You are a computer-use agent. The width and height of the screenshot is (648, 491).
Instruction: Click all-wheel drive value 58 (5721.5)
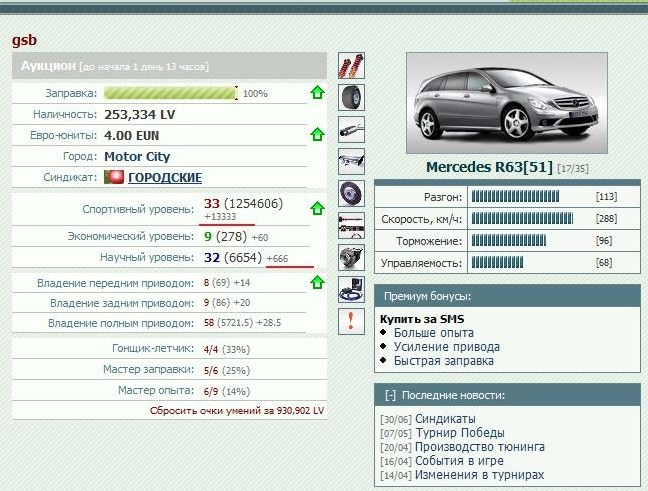(x=228, y=323)
